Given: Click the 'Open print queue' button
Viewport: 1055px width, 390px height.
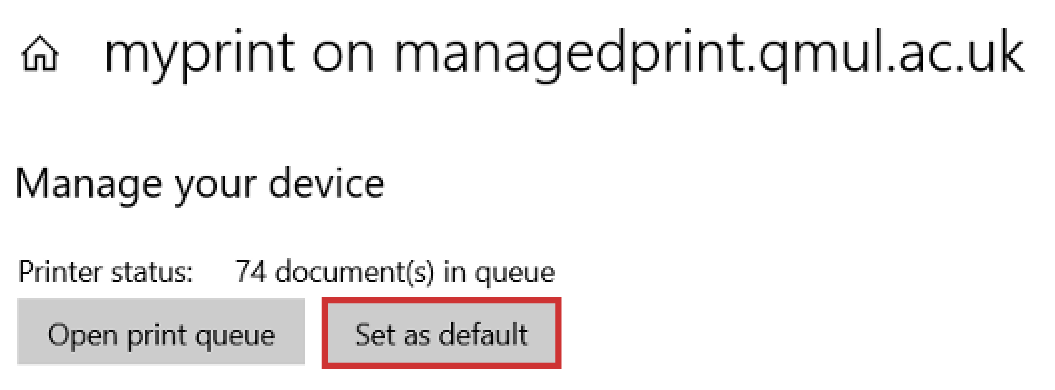Looking at the screenshot, I should 161,332.
